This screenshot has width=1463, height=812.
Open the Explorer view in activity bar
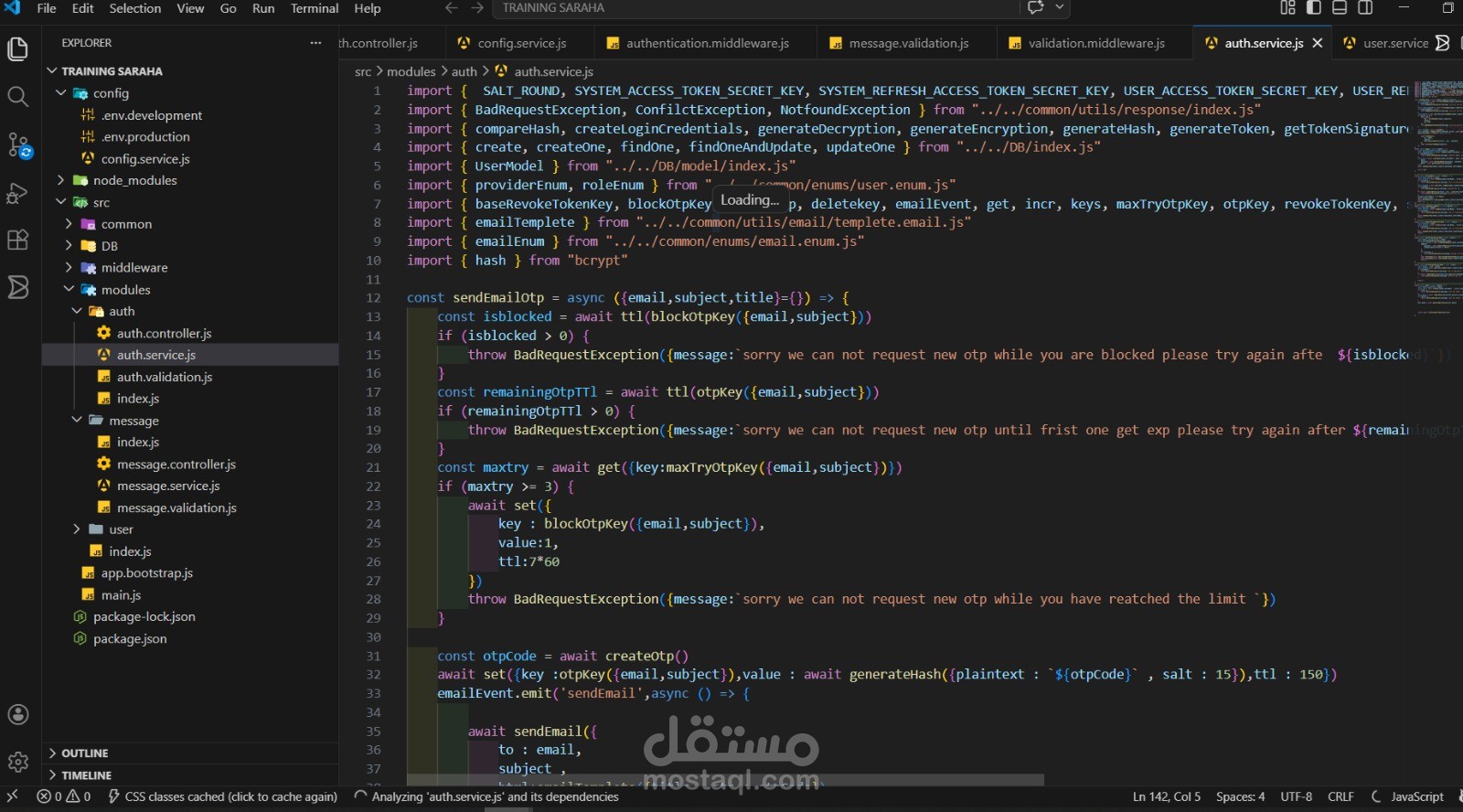17,48
